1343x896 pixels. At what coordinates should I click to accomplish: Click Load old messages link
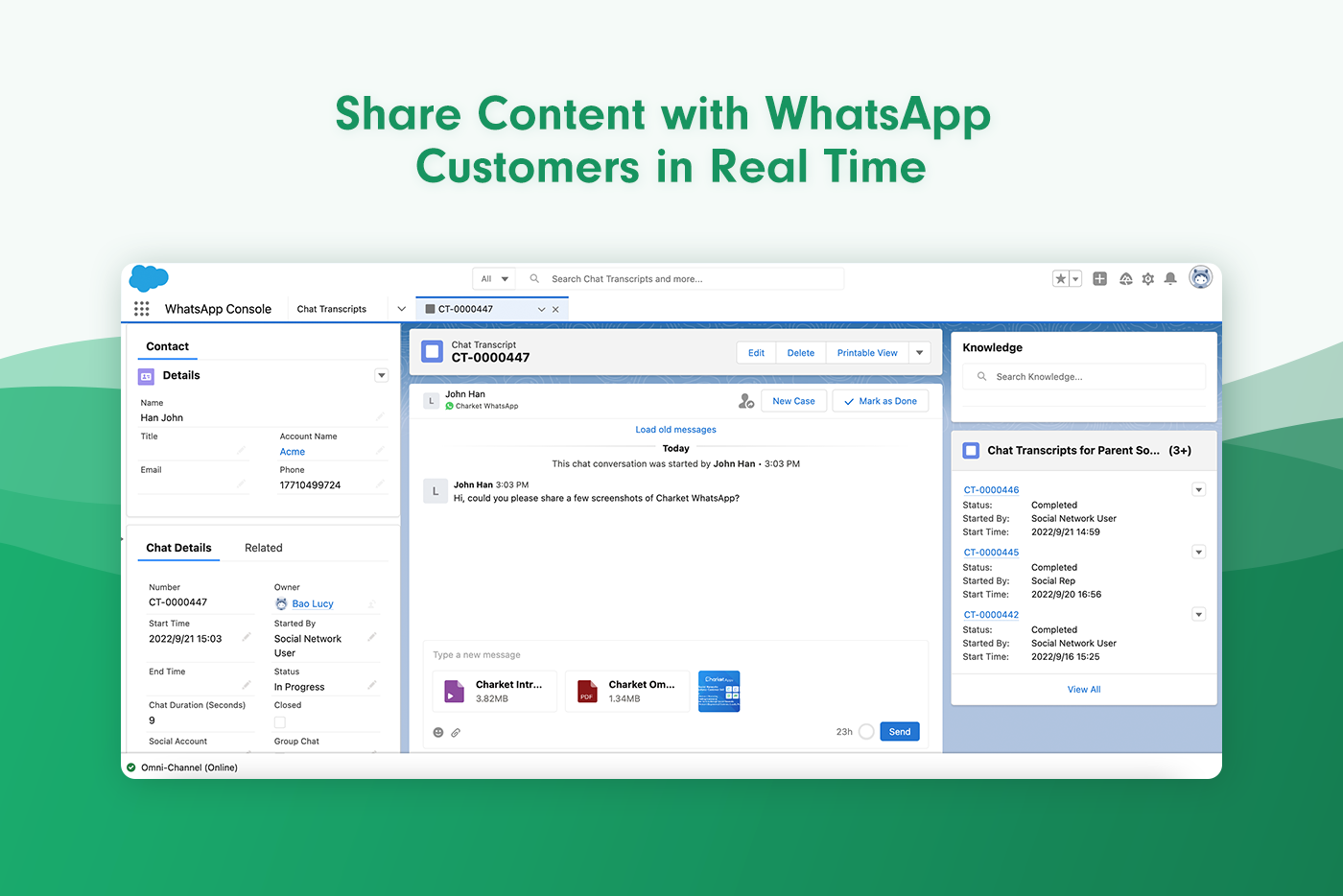675,430
